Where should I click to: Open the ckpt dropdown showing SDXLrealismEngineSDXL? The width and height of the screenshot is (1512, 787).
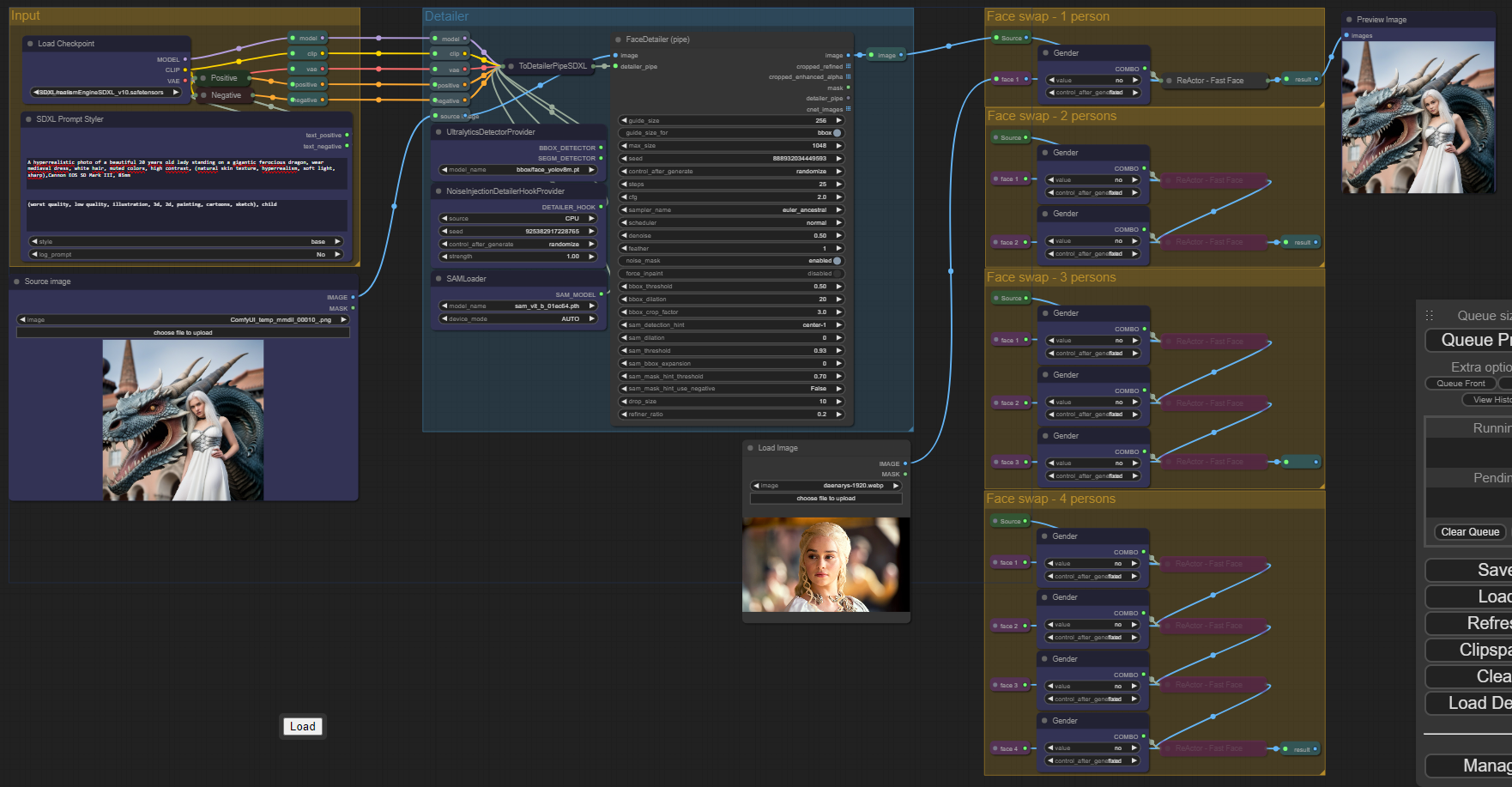click(106, 93)
